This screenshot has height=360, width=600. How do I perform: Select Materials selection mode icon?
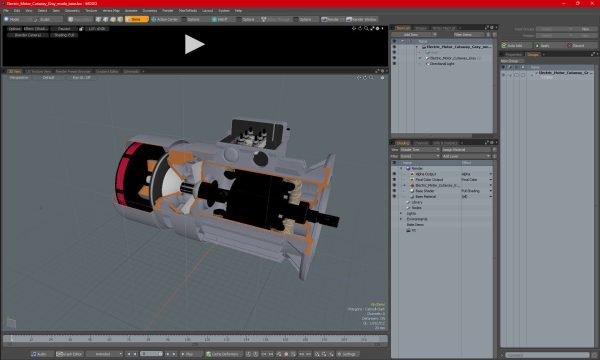[x=120, y=19]
